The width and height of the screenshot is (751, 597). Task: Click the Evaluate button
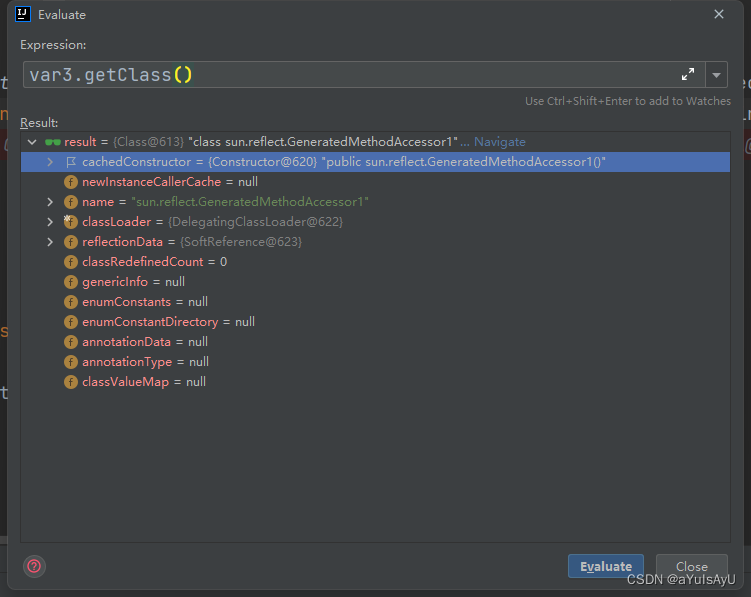[x=606, y=566]
